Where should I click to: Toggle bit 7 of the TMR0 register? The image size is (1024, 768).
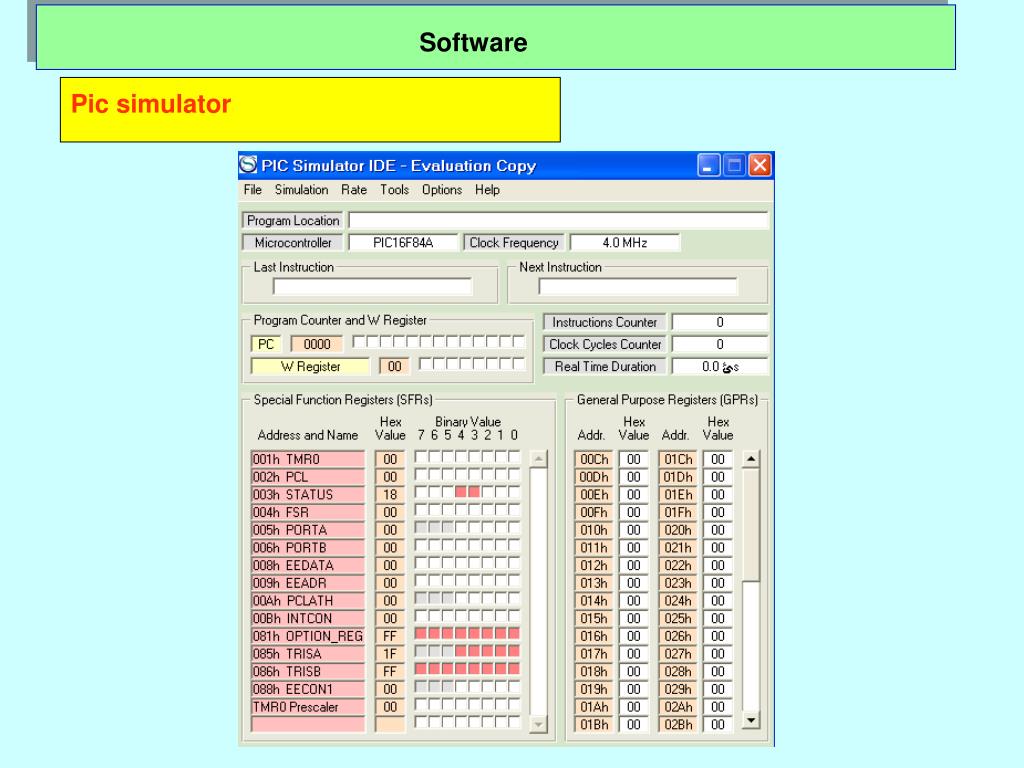(x=421, y=456)
